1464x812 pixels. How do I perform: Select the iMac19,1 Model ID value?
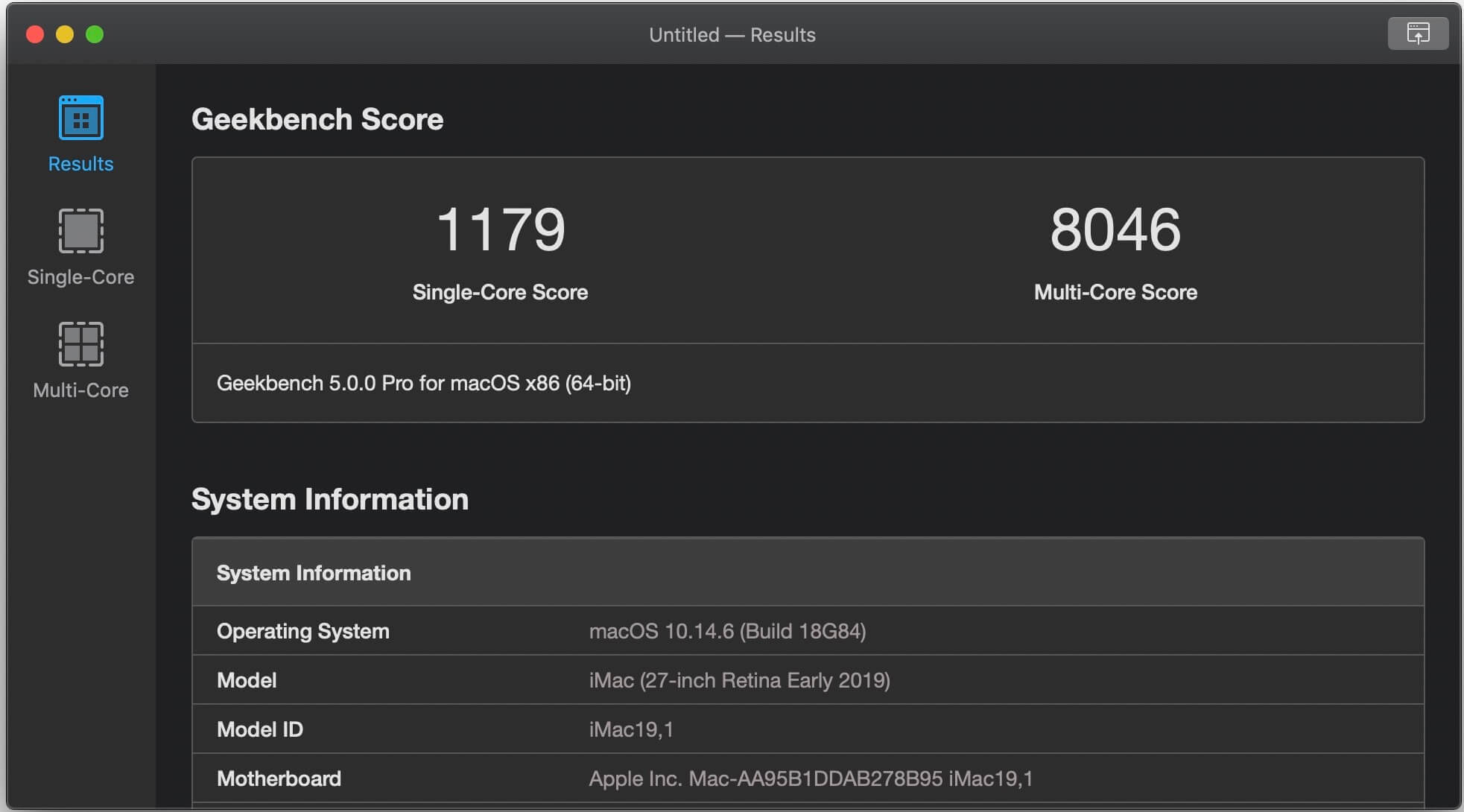pos(630,729)
